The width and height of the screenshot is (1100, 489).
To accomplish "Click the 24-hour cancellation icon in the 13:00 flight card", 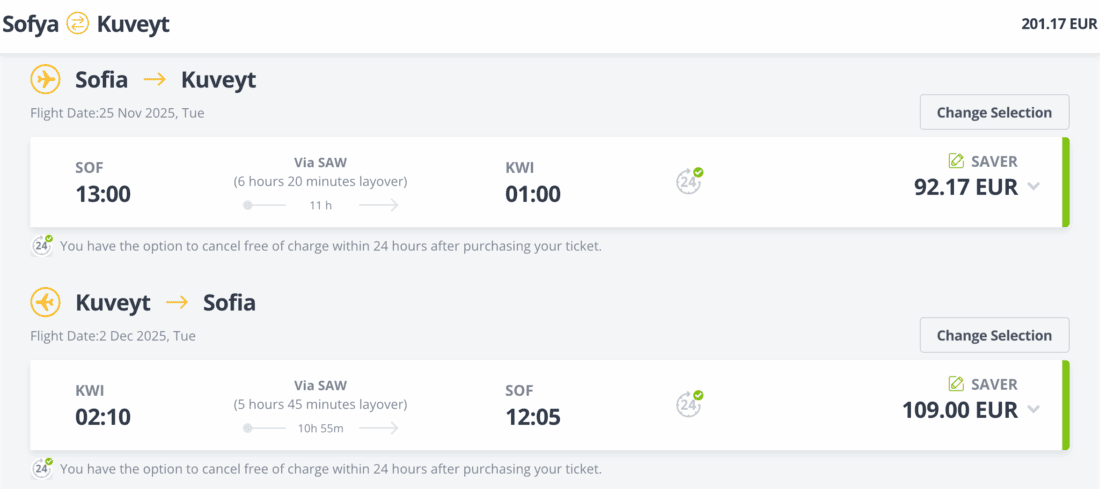I will [x=689, y=181].
